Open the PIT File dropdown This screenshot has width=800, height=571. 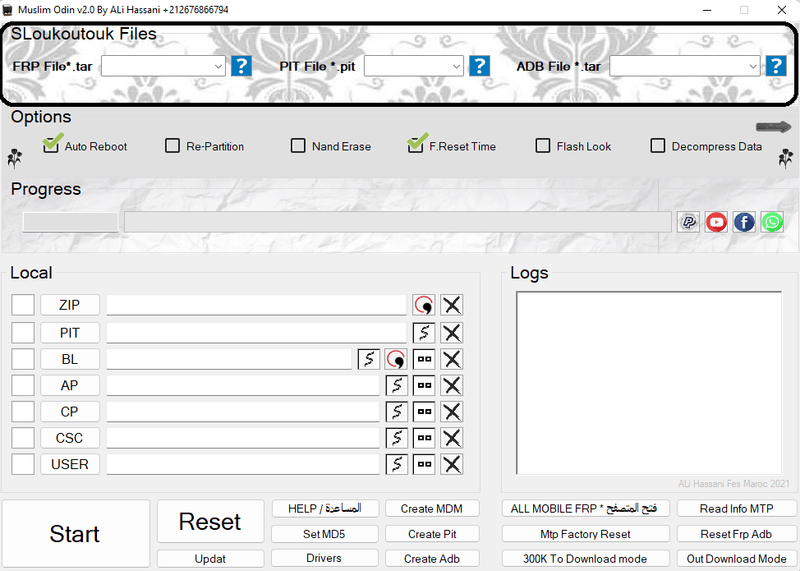457,66
